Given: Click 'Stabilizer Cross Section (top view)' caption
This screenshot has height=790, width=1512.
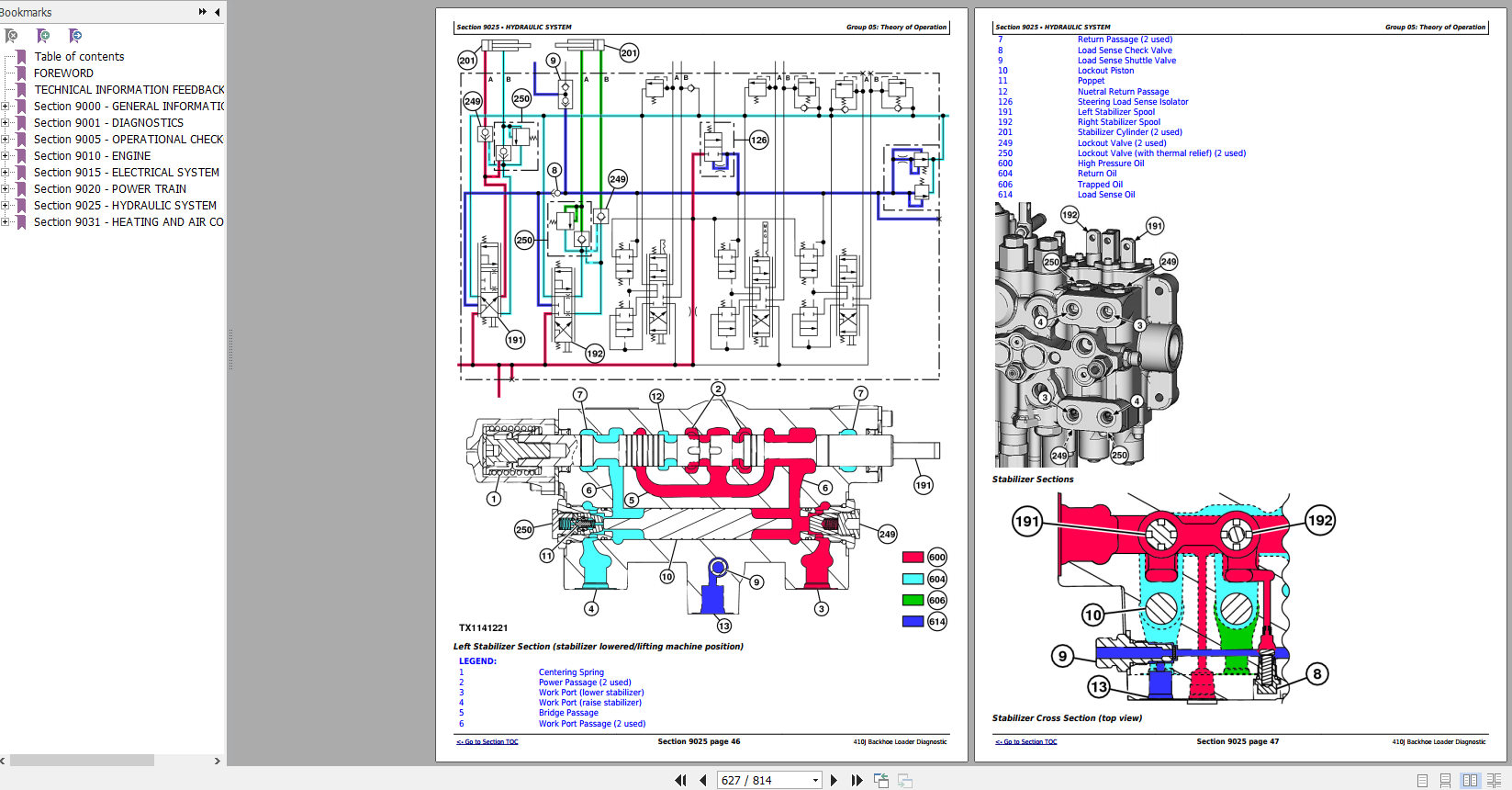Looking at the screenshot, I should (x=1067, y=718).
